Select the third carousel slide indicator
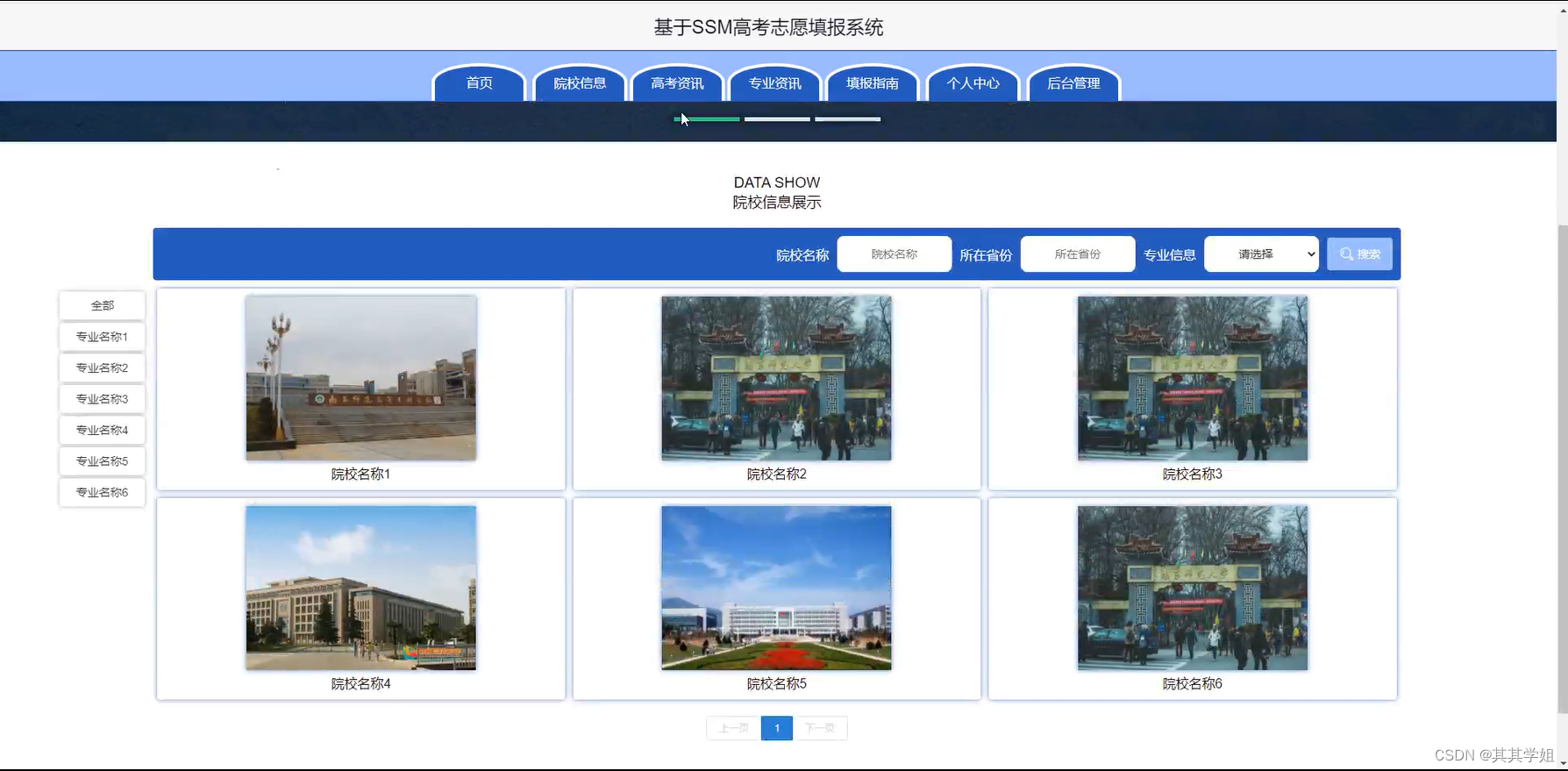Screen dimensions: 1568x771 (x=847, y=119)
